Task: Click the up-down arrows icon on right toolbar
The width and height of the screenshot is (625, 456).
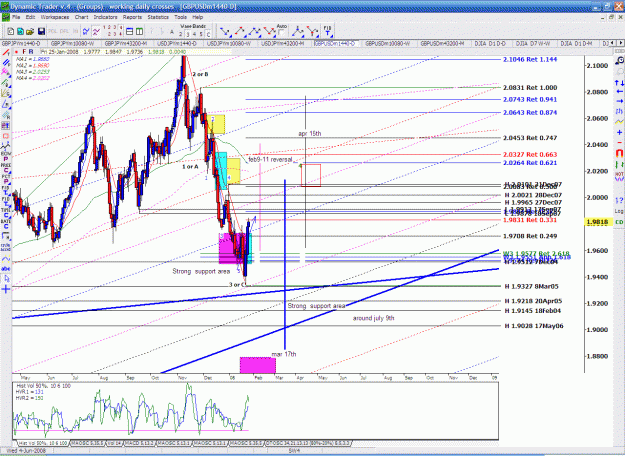Action: pos(619,83)
